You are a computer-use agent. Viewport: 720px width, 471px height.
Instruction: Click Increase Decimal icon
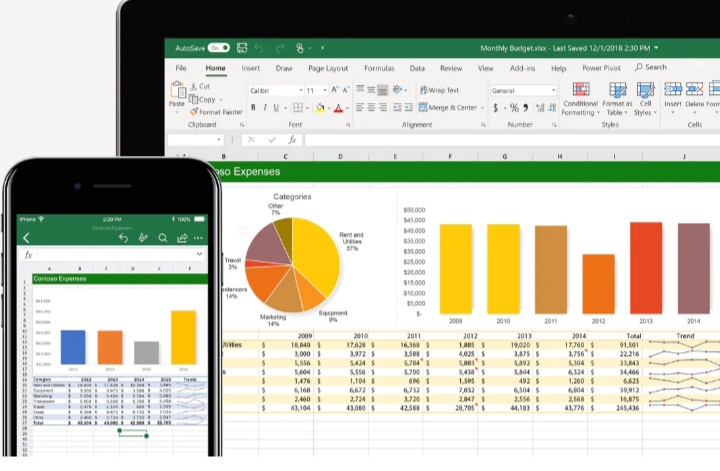click(x=540, y=108)
